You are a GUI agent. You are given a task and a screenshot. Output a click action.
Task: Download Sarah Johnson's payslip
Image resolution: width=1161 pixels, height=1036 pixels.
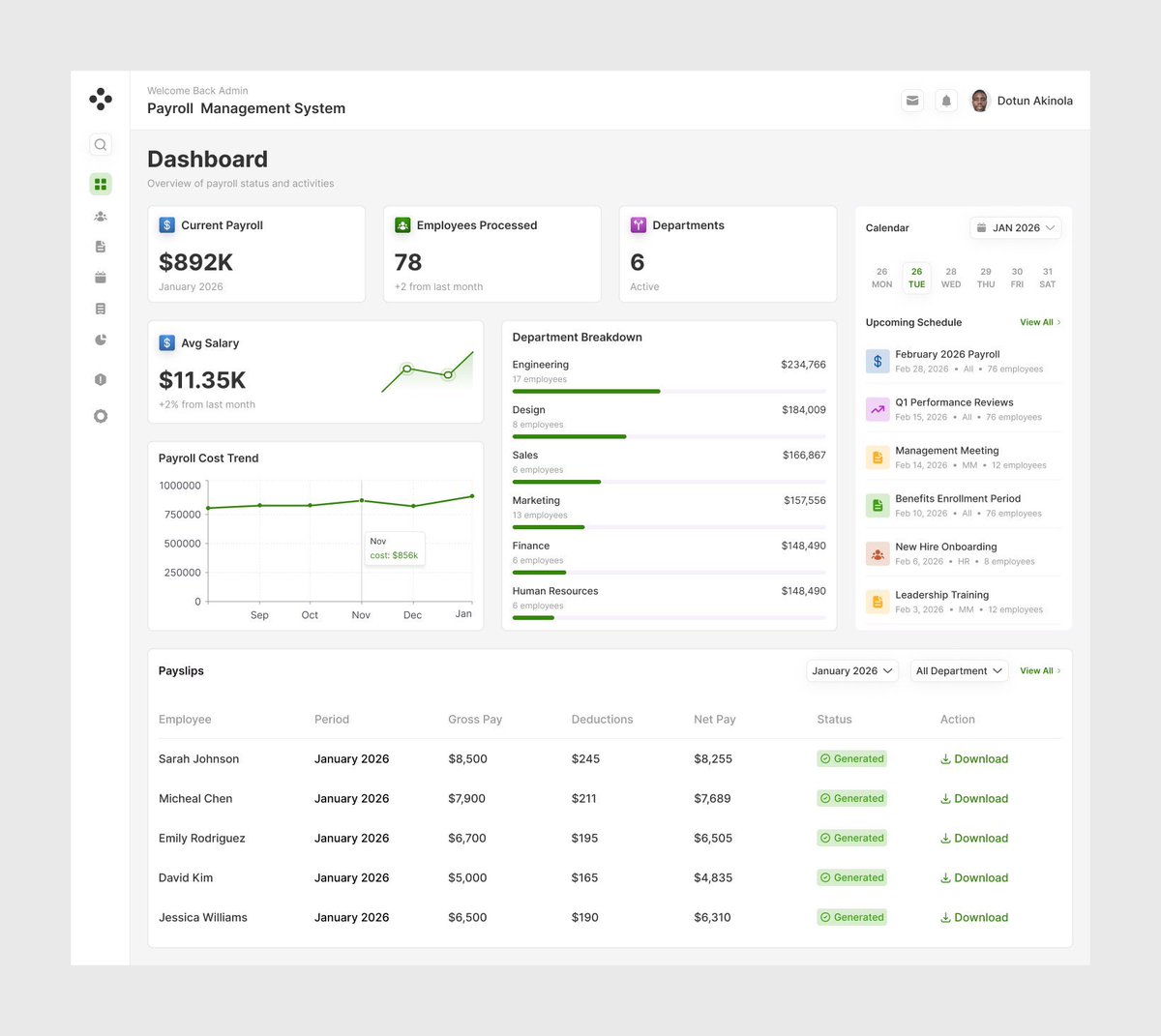(x=974, y=759)
